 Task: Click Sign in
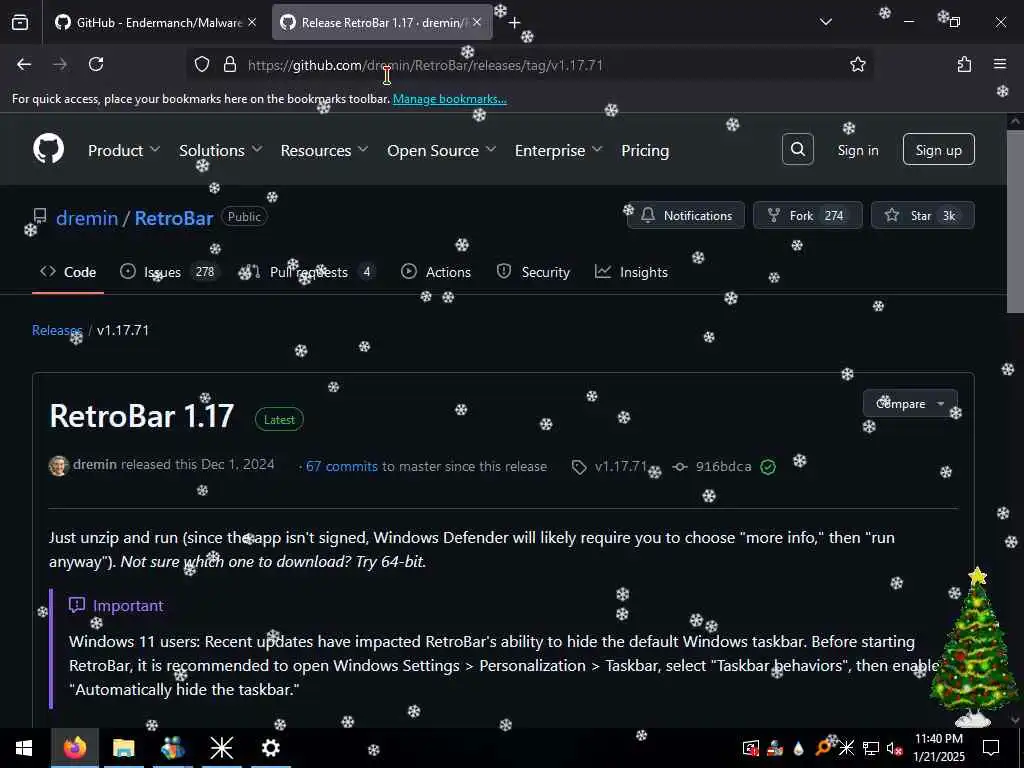point(857,150)
